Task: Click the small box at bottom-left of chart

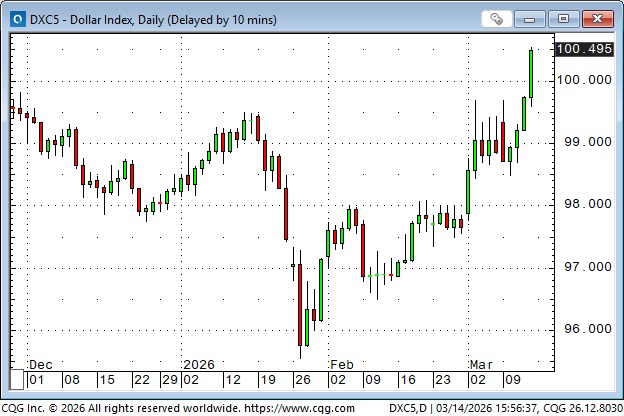Action: click(x=17, y=380)
